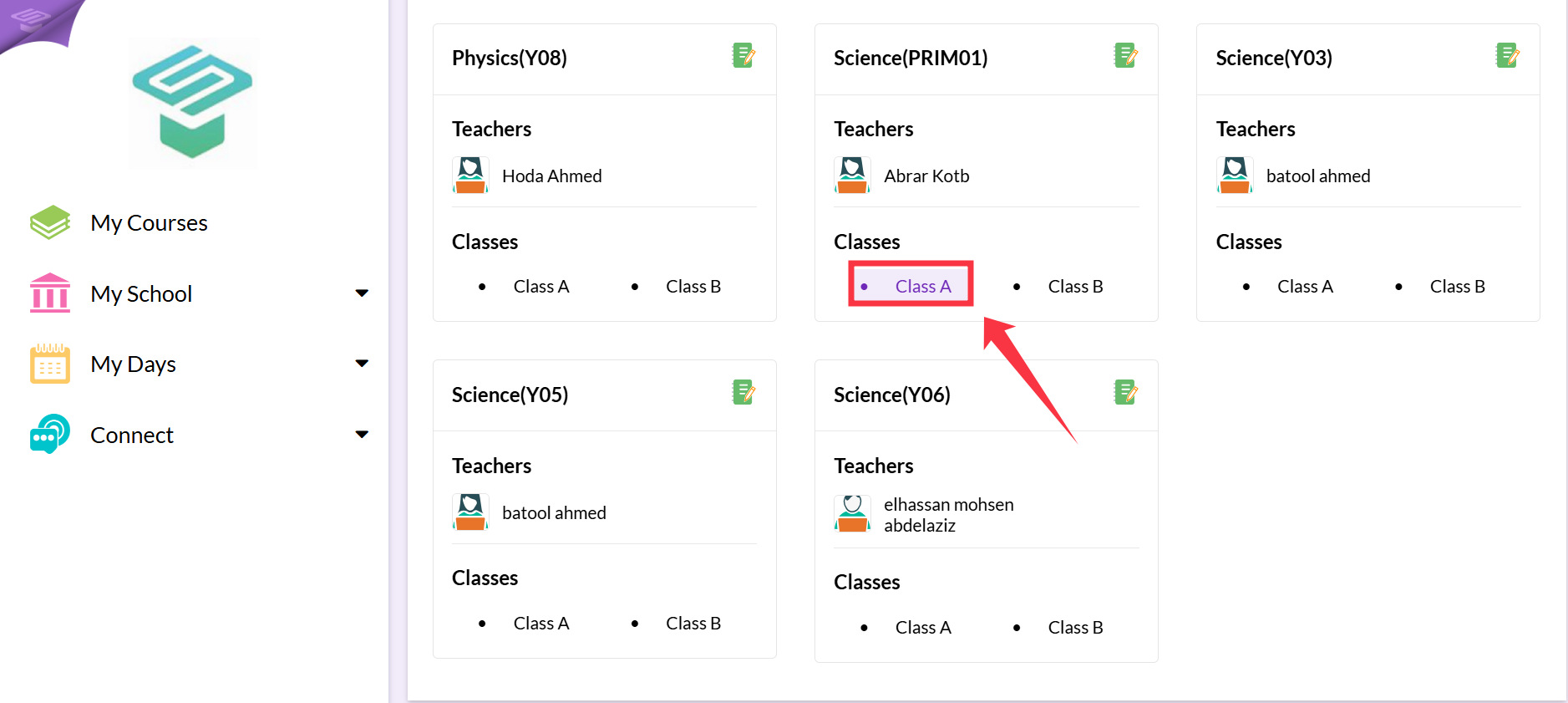The image size is (1568, 703).
Task: Click teacher avatar beside elhassan mohsen abdelaziz
Action: coord(852,513)
